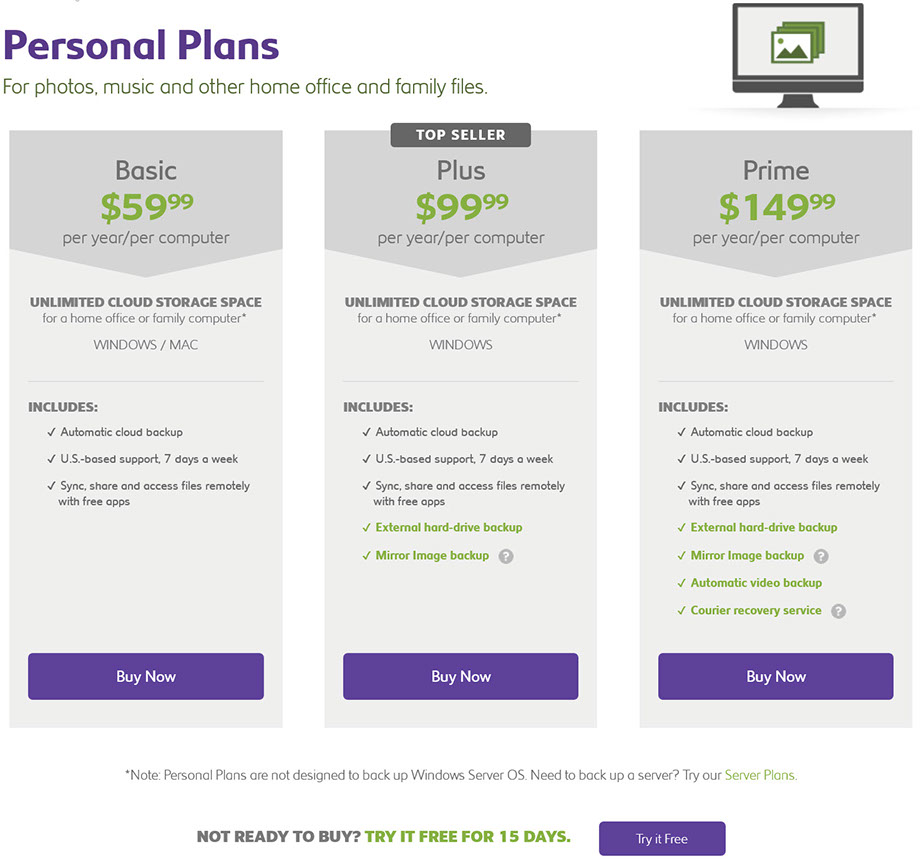Click the TOP SELLER badge

coord(461,135)
